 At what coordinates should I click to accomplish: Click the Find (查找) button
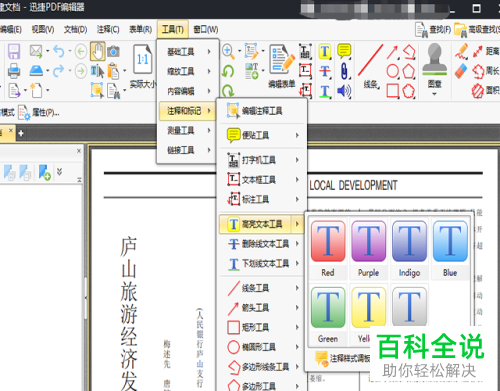point(433,30)
